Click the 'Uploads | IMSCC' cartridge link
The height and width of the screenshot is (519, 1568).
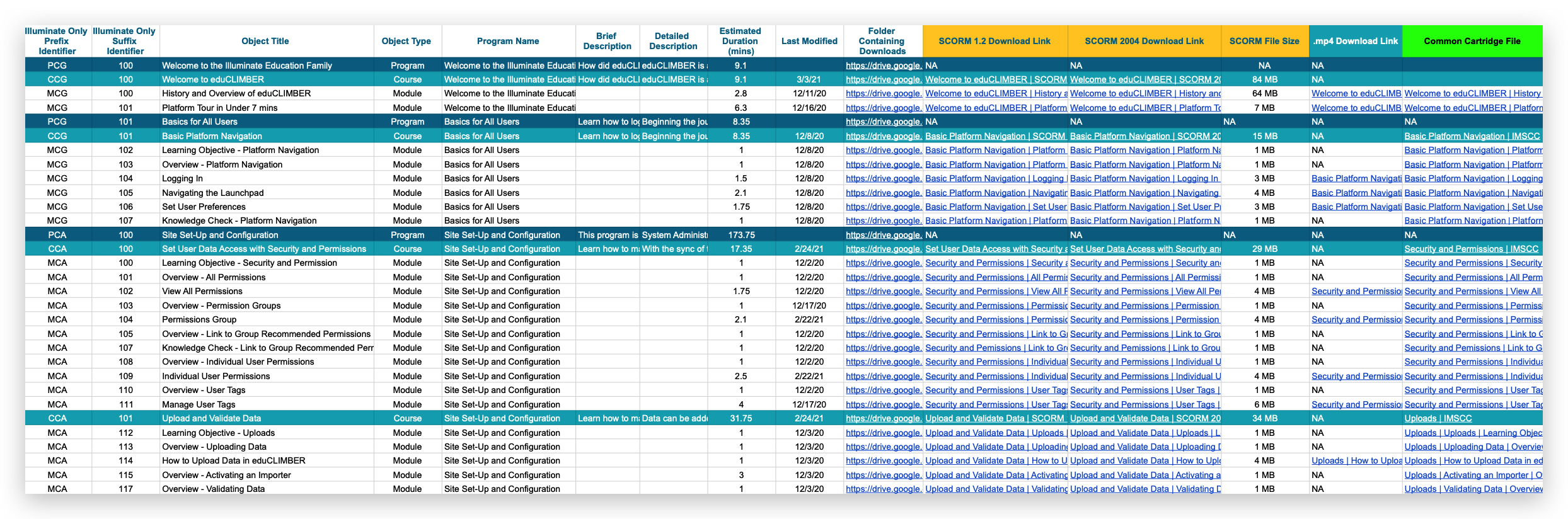point(1438,418)
